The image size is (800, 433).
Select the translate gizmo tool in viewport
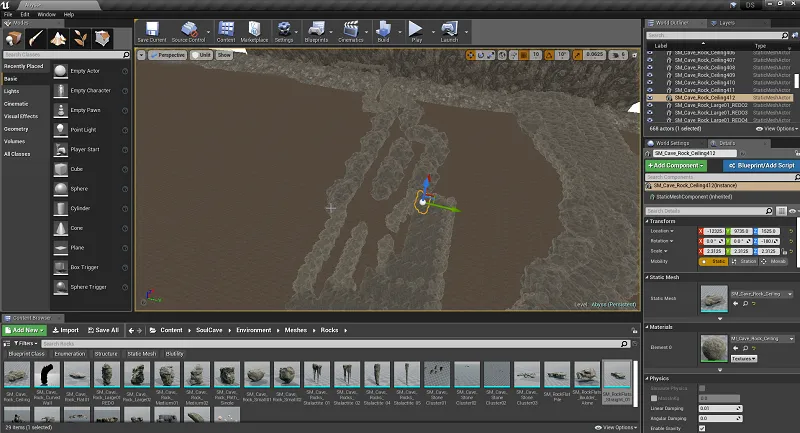[x=470, y=55]
